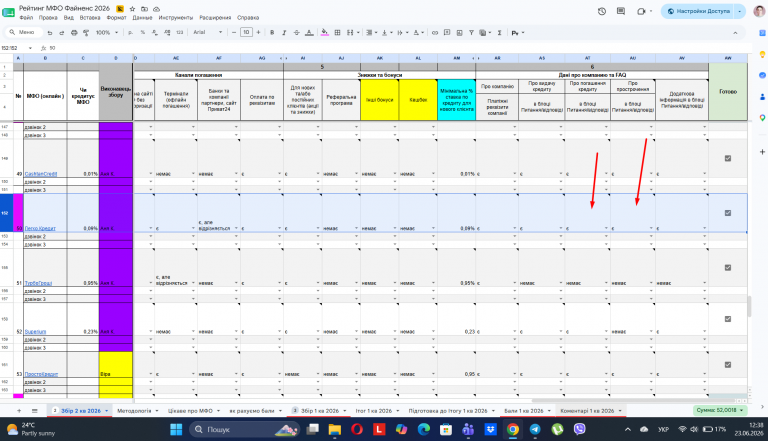
Task: Open the Arial font dropdown
Action: 207,32
